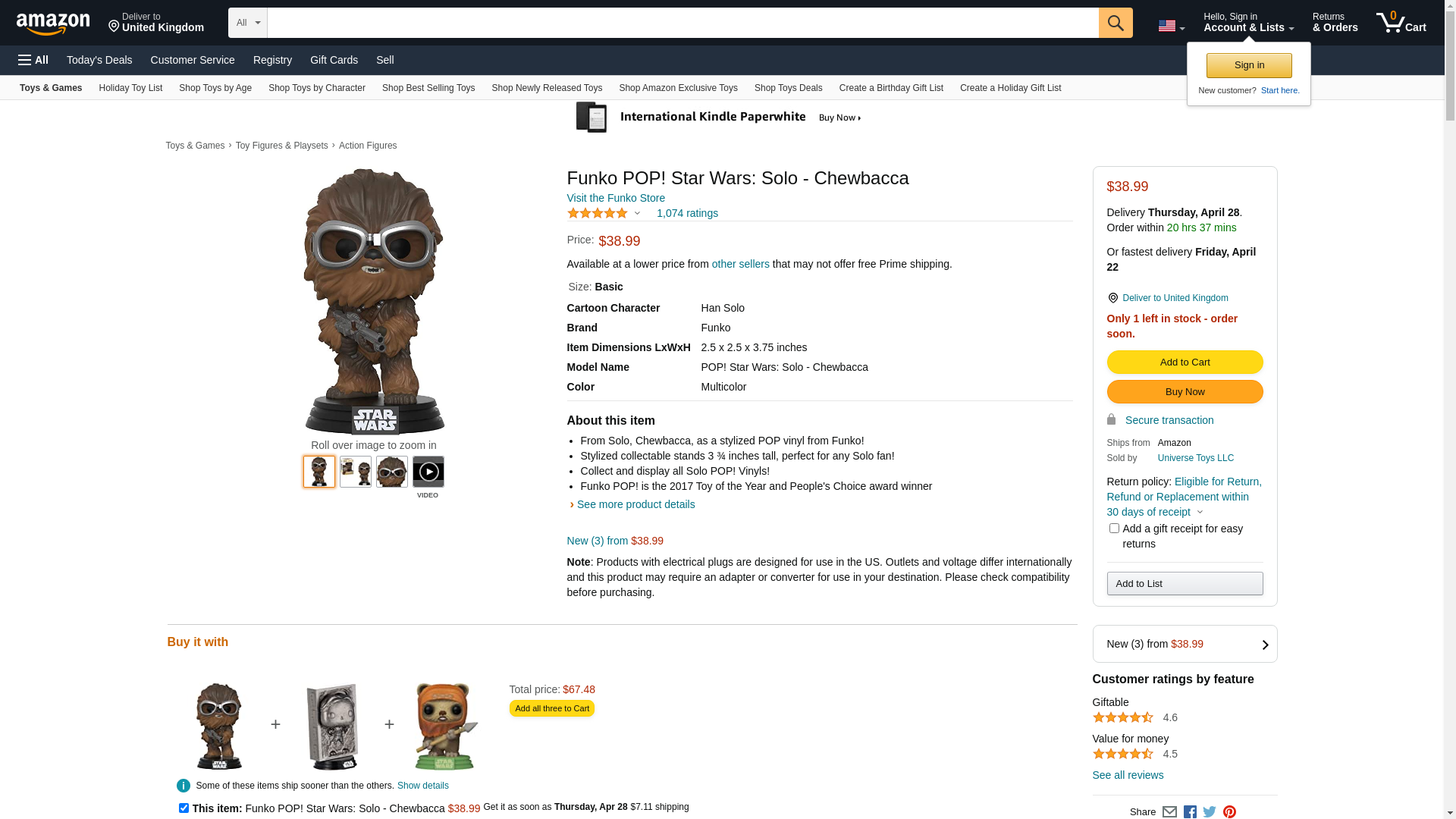1456x819 pixels.
Task: Visit the Funko Store link
Action: [x=616, y=198]
